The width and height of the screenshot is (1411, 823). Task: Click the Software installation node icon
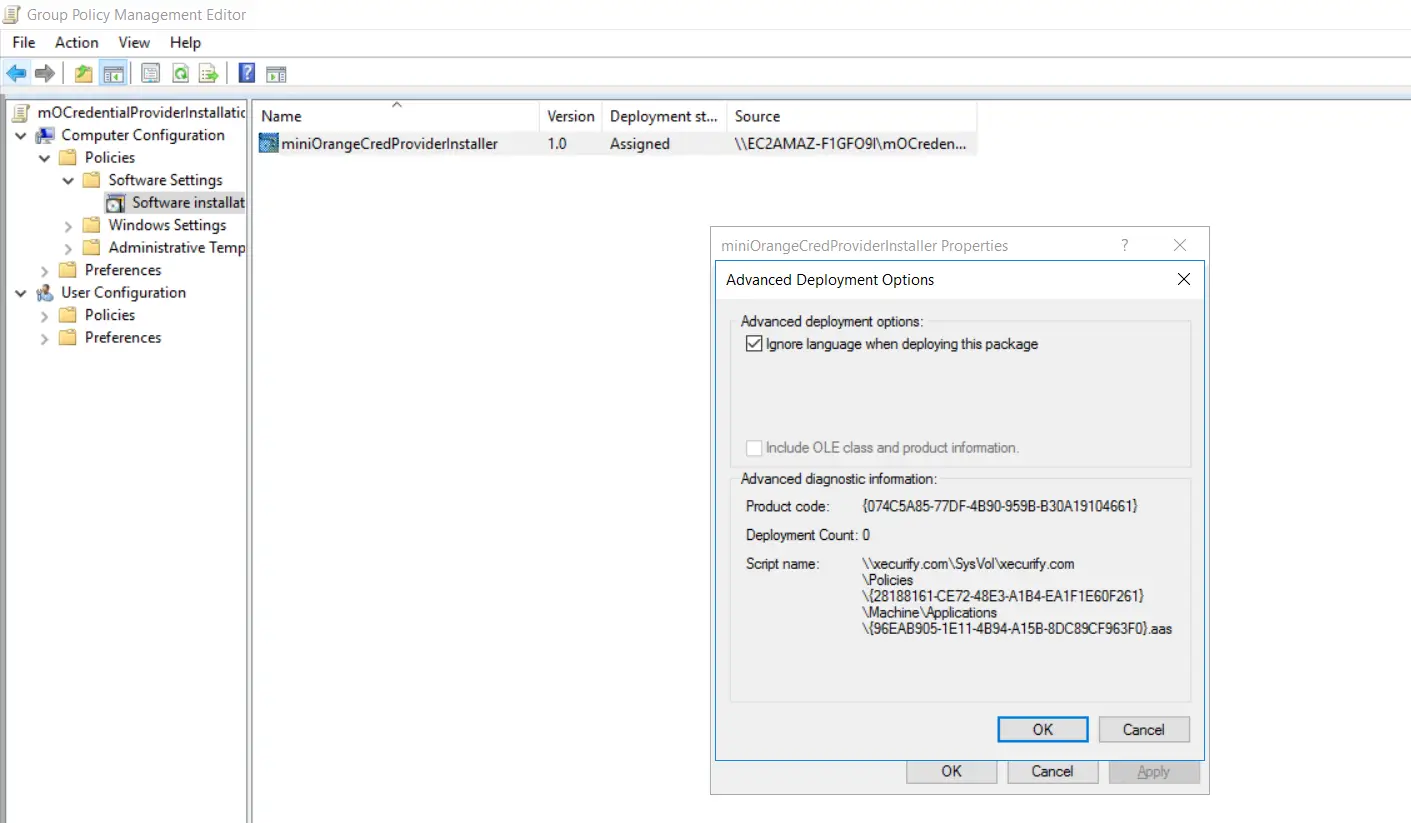[116, 203]
